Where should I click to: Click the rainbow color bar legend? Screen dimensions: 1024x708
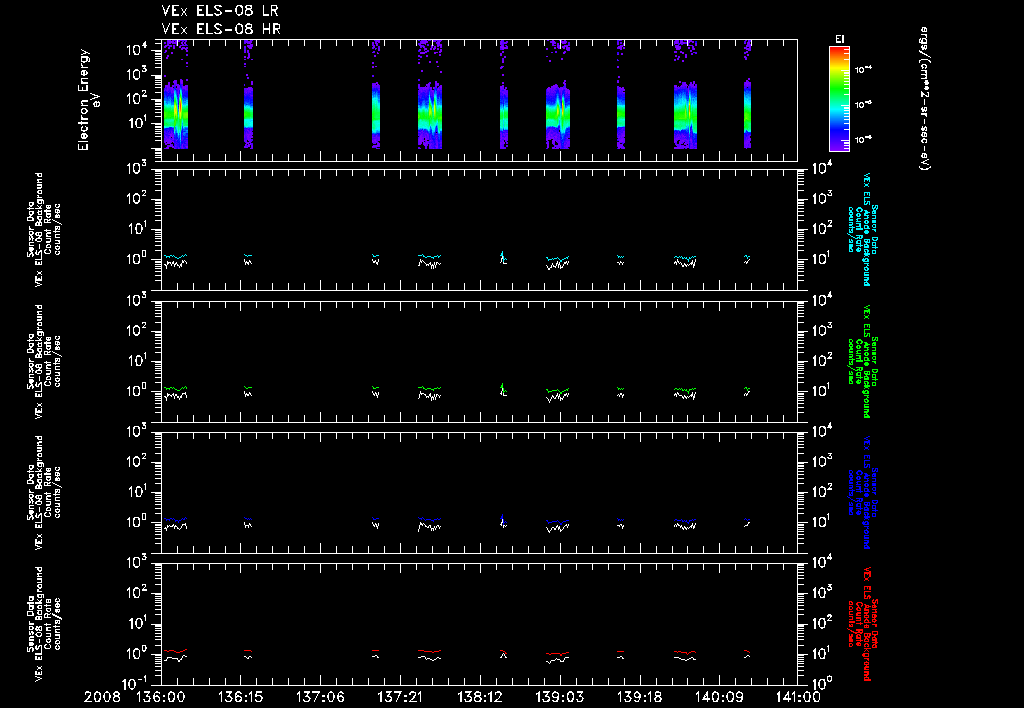[839, 99]
